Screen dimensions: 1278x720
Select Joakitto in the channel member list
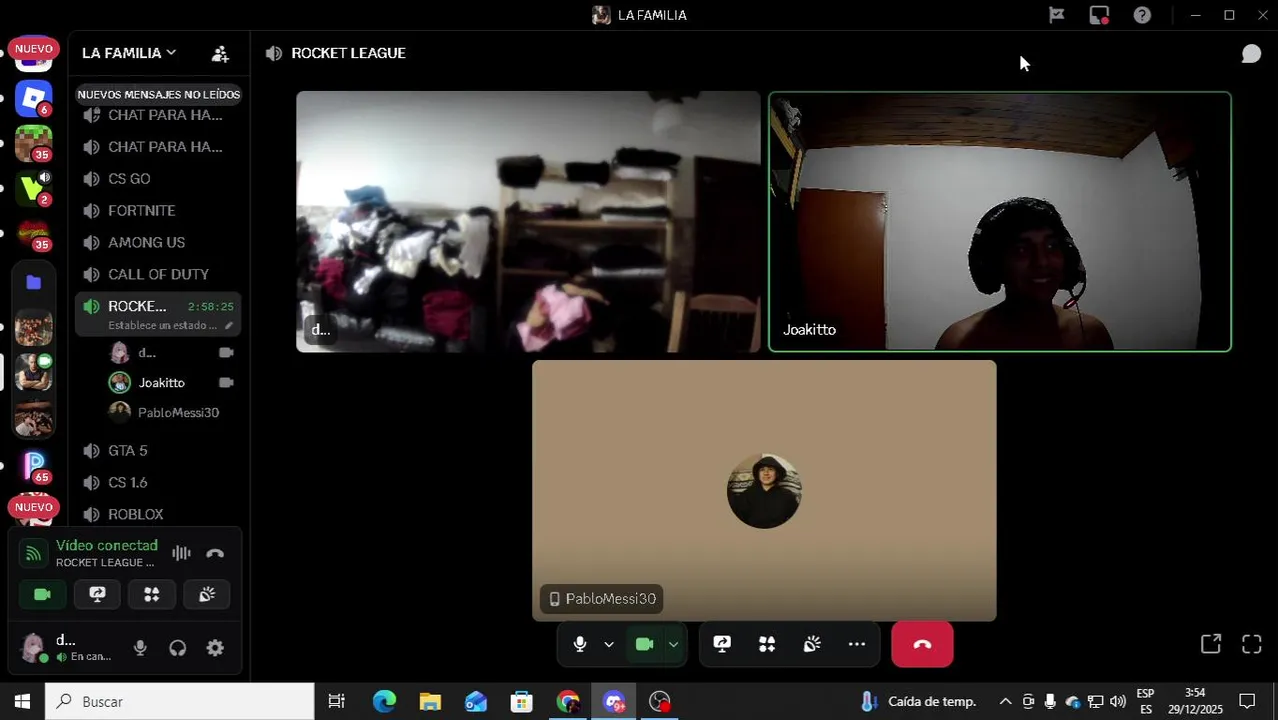pyautogui.click(x=170, y=383)
